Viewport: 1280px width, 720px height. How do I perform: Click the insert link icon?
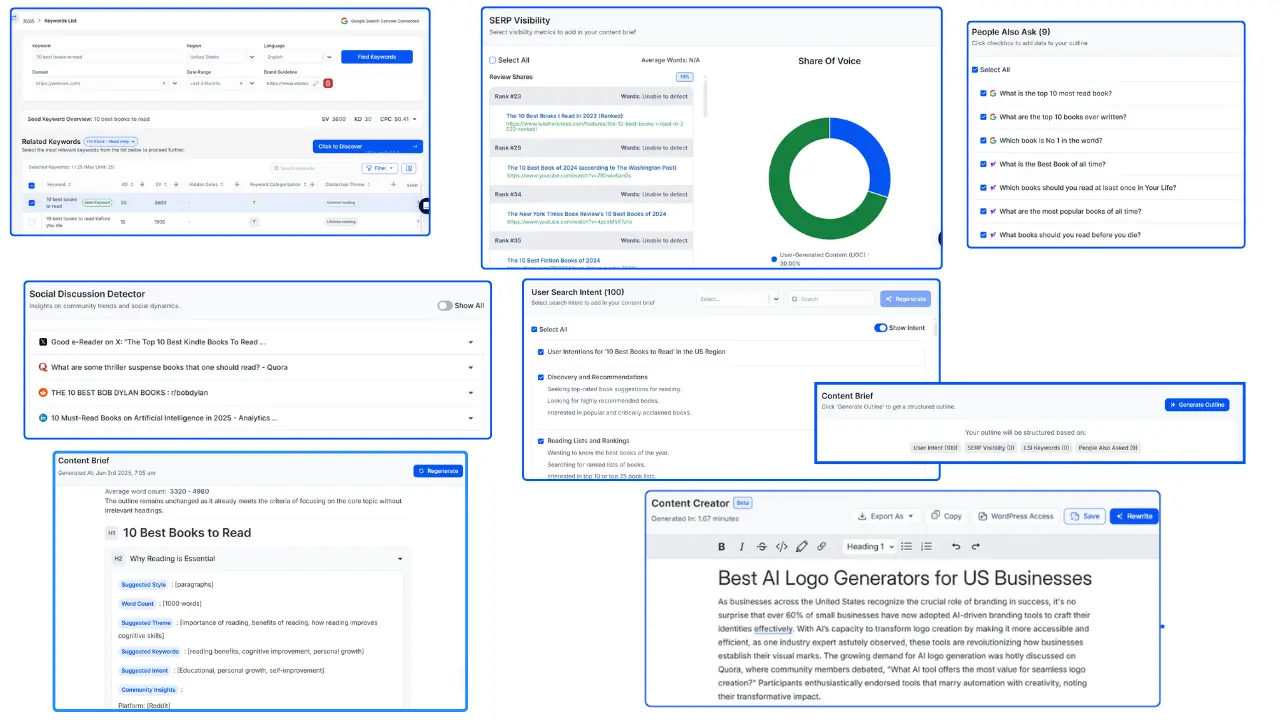tap(822, 546)
